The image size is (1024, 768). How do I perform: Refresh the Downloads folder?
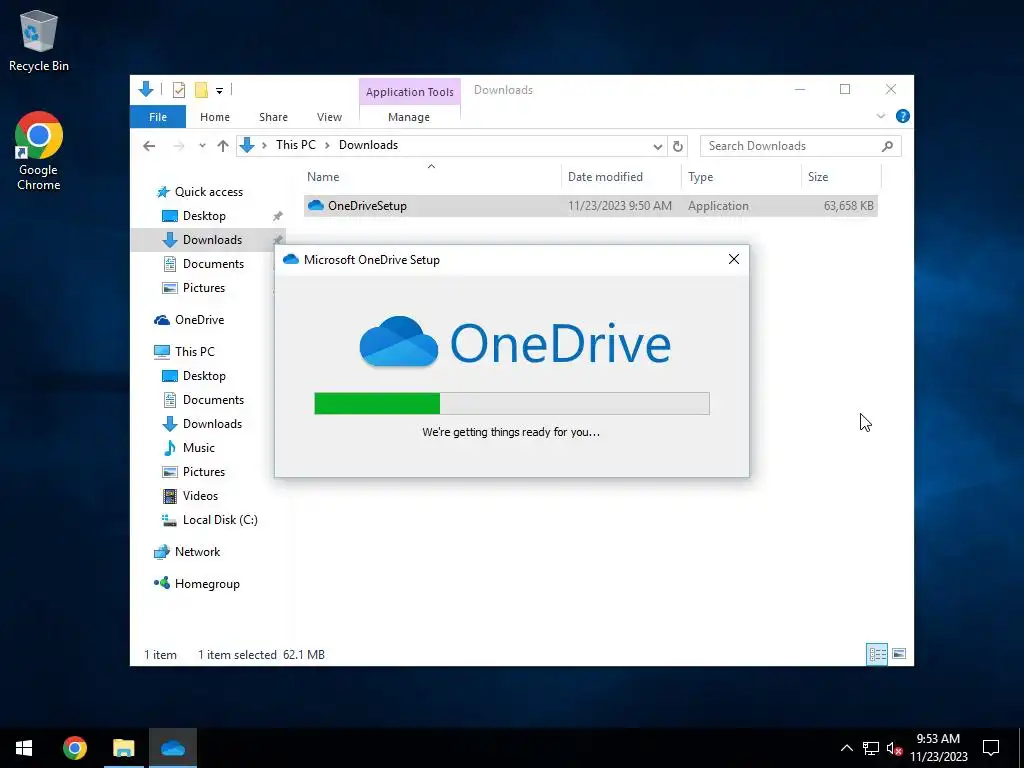coord(678,146)
